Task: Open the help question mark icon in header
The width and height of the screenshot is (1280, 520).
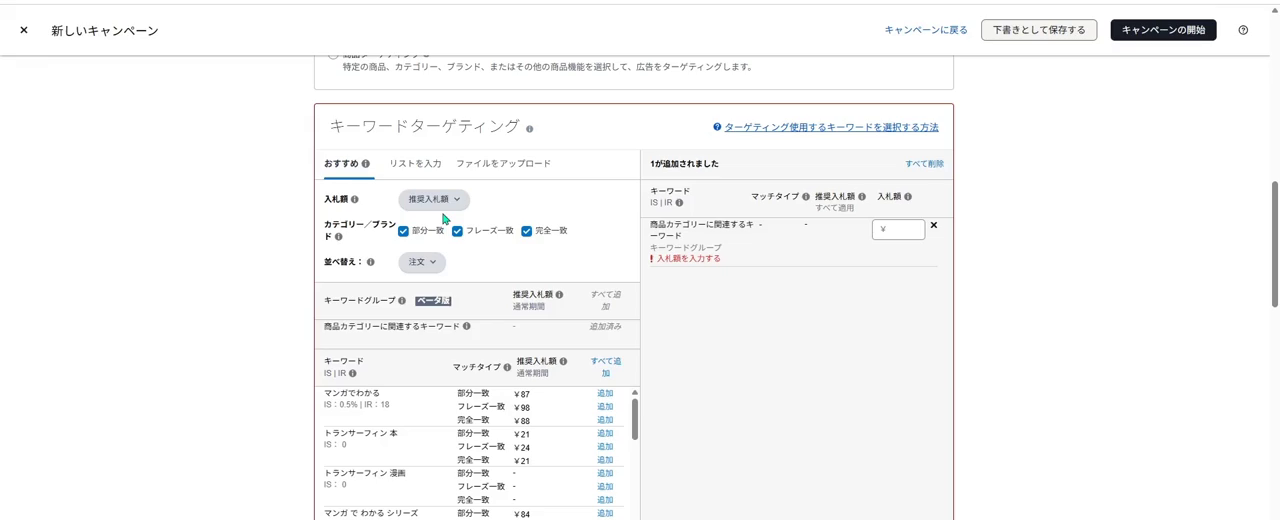Action: (x=1243, y=30)
